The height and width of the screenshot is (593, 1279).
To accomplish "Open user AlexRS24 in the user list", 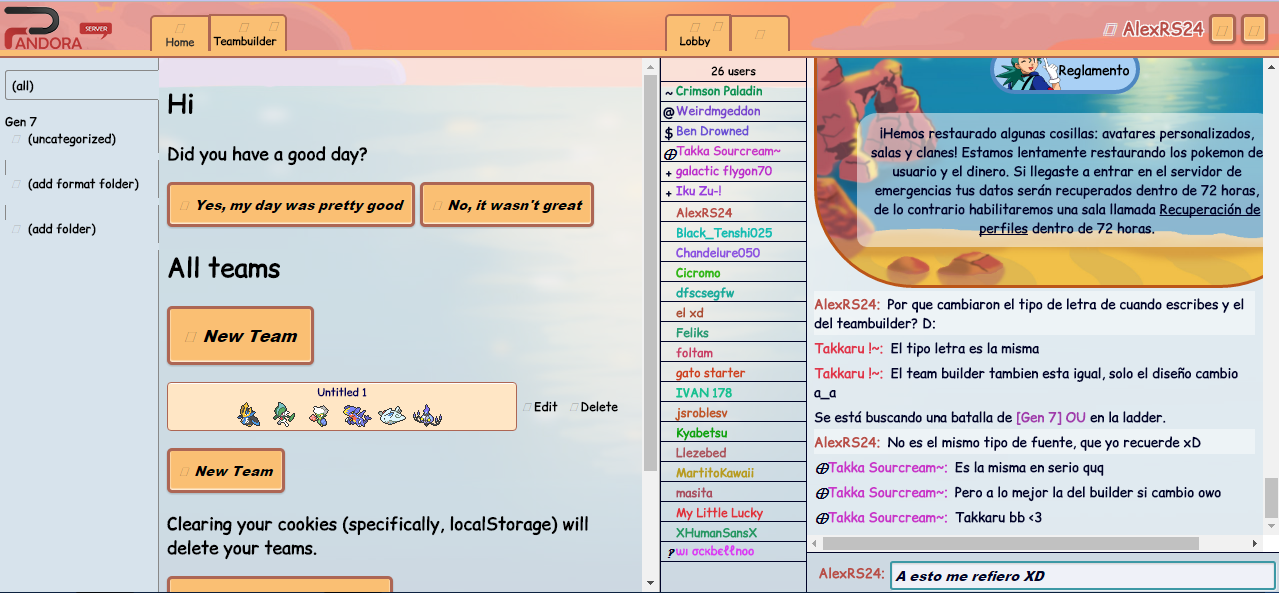I will tap(733, 213).
